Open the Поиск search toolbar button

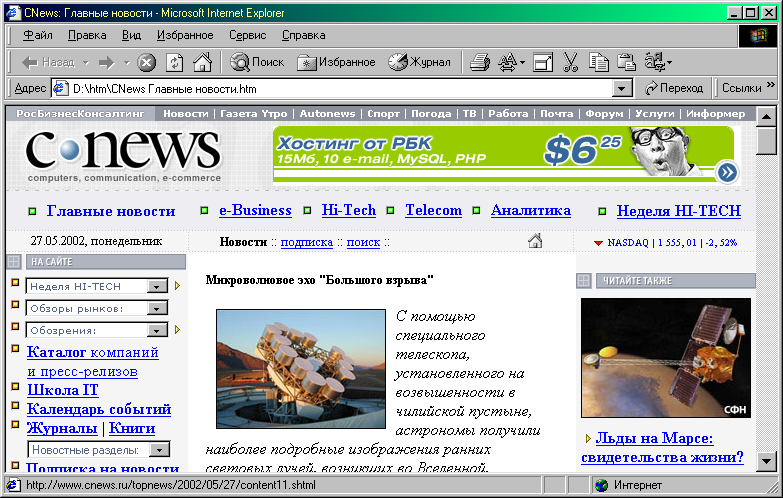[x=257, y=62]
